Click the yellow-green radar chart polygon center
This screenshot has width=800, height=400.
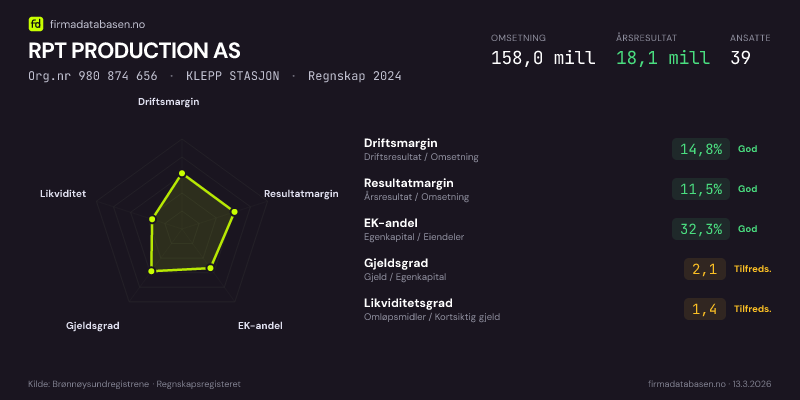pyautogui.click(x=184, y=228)
